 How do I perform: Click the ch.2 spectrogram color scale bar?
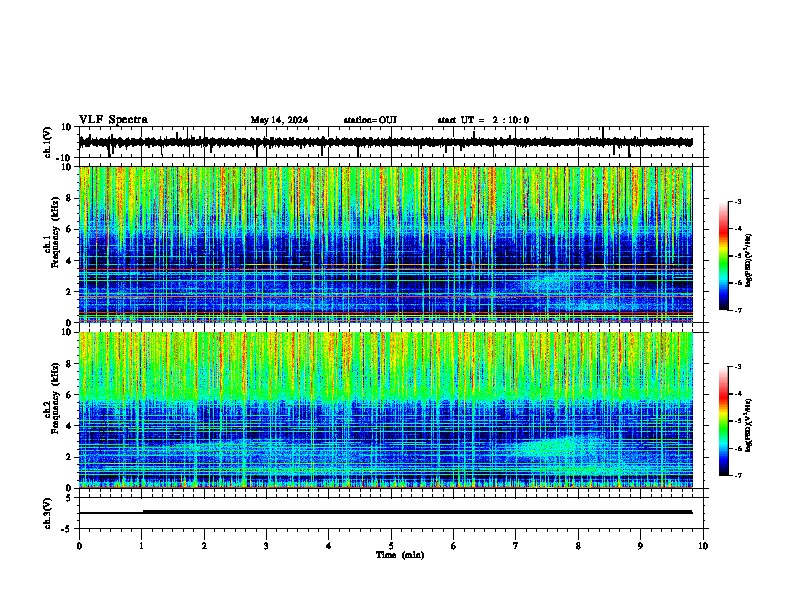pyautogui.click(x=723, y=421)
